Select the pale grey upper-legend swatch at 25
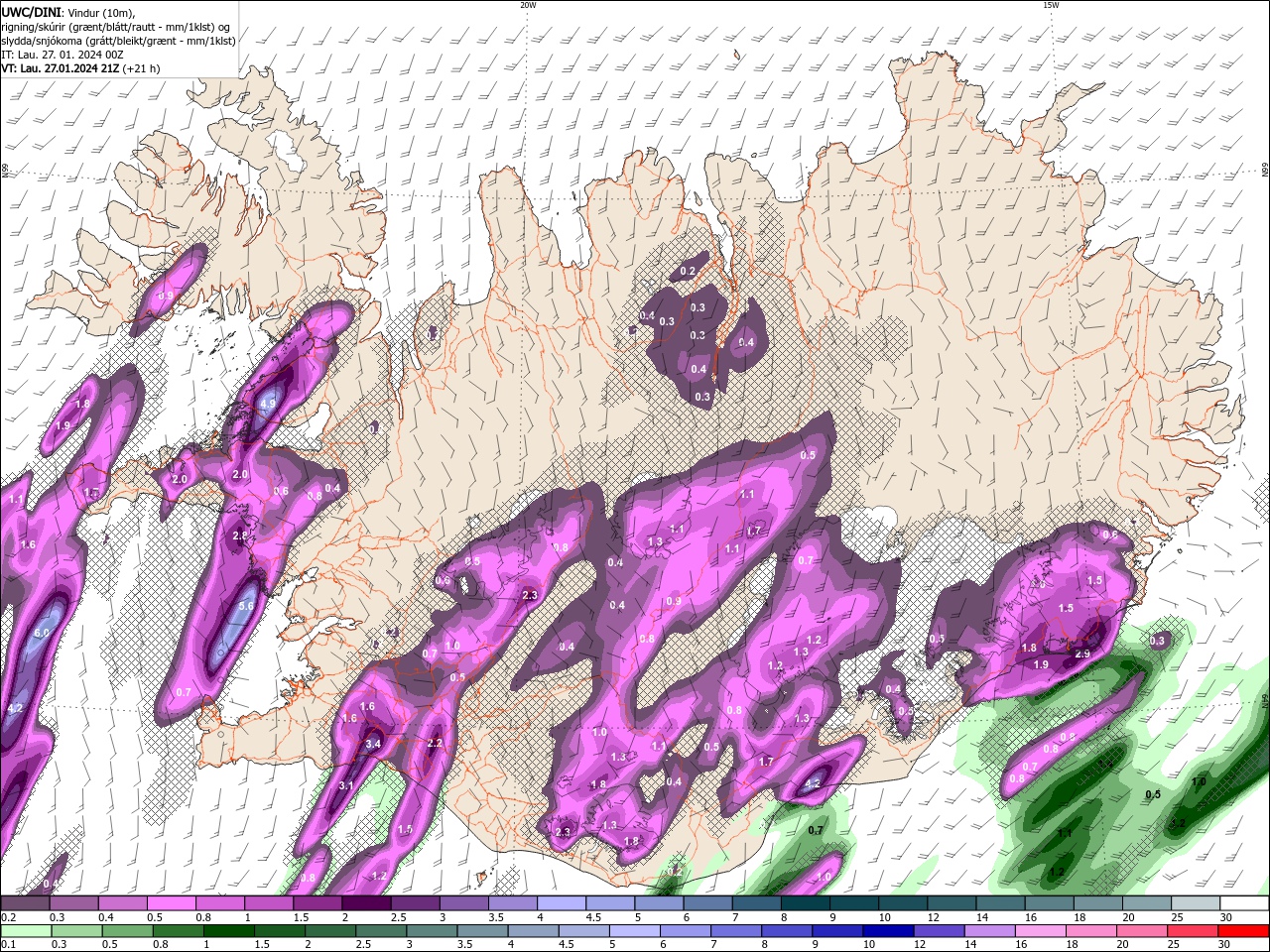This screenshot has width=1270, height=952. click(1195, 903)
